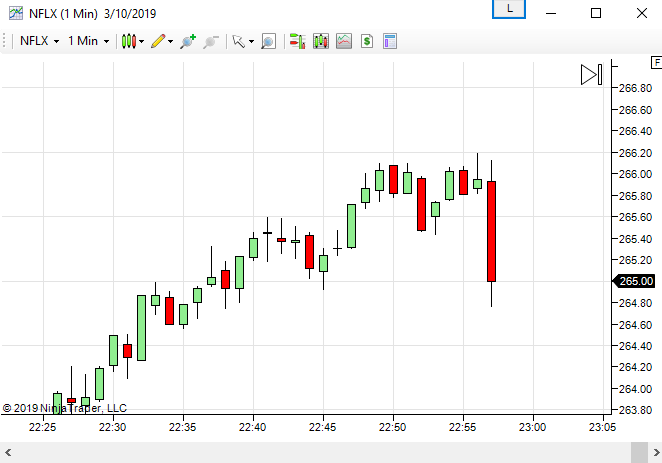Click the horizontal scrollbar right arrow
Screen dimensions: 662x463
point(656,453)
